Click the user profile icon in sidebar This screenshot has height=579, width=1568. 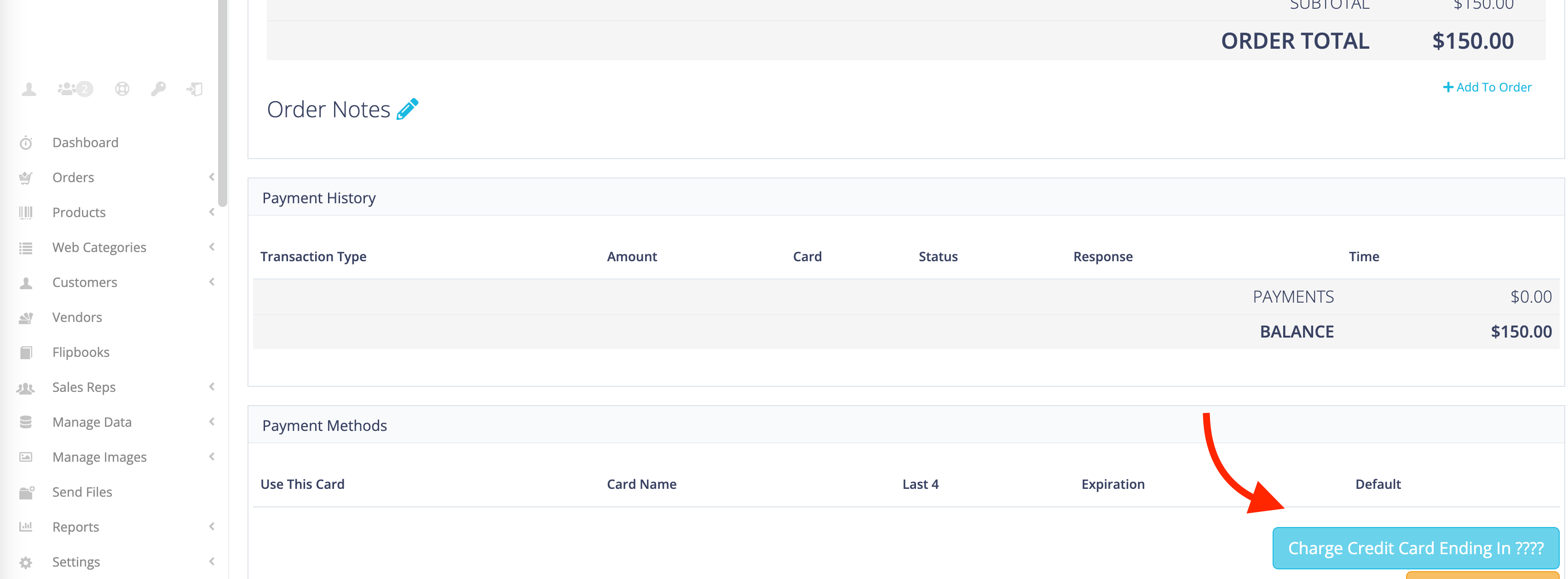29,89
